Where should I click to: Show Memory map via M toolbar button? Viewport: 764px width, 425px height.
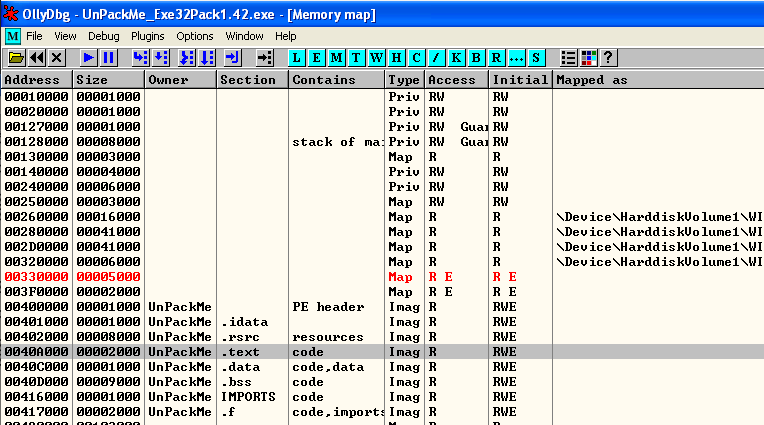[336, 58]
